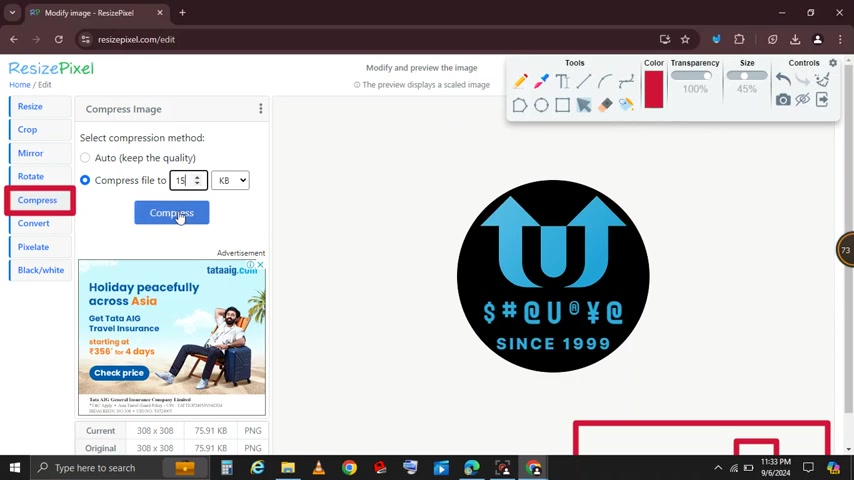This screenshot has width=854, height=480.
Task: Click the red Color swatch
Action: coord(653,90)
